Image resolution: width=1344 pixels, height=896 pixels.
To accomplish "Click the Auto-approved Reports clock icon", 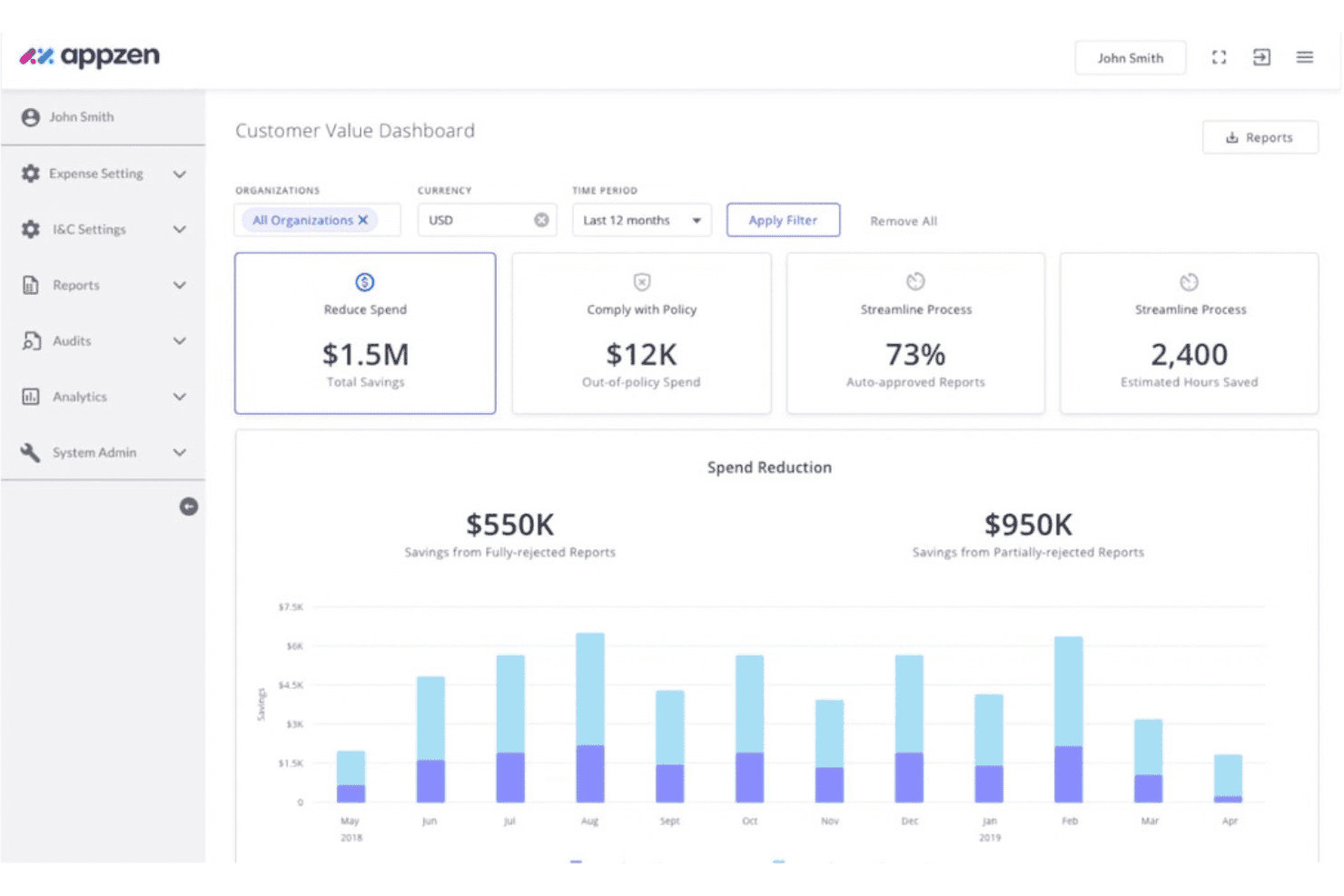I will coord(915,281).
